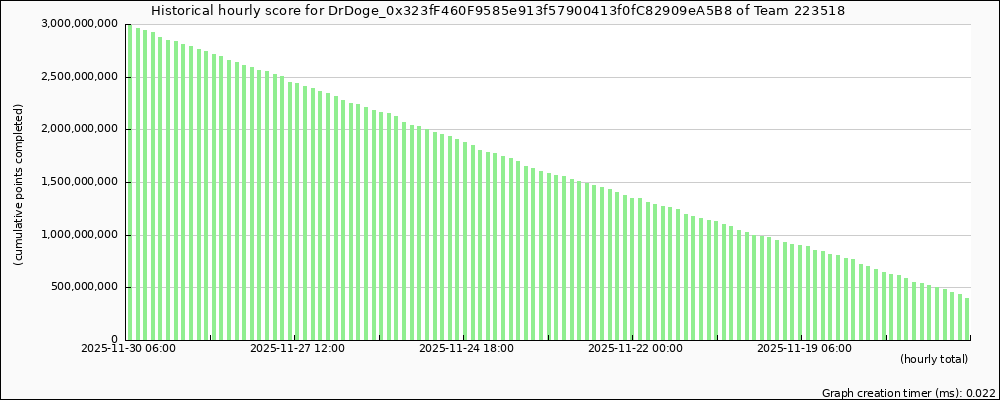The width and height of the screenshot is (1000, 400).
Task: Click the '(hourly total)' caption
Action: [934, 359]
